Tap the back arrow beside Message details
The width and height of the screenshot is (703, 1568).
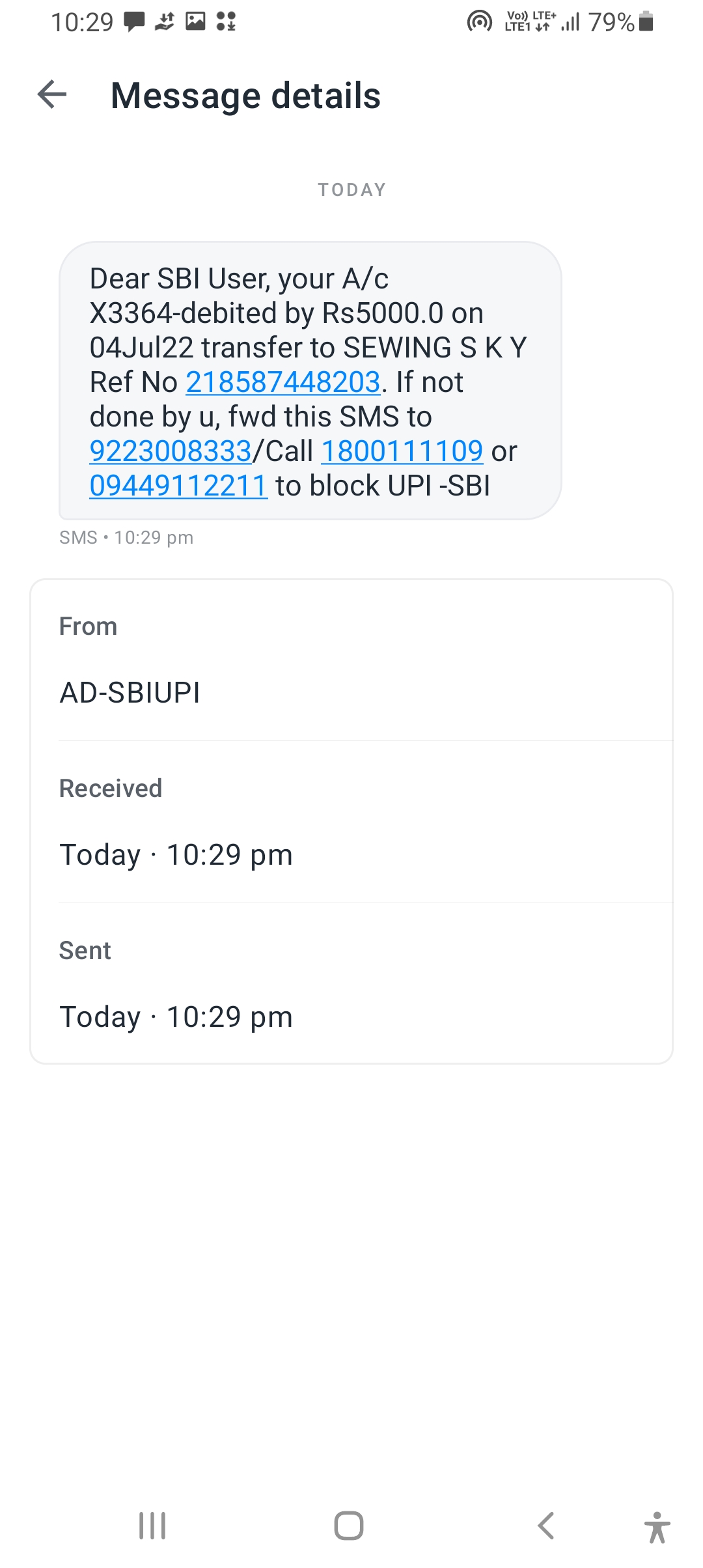[53, 95]
